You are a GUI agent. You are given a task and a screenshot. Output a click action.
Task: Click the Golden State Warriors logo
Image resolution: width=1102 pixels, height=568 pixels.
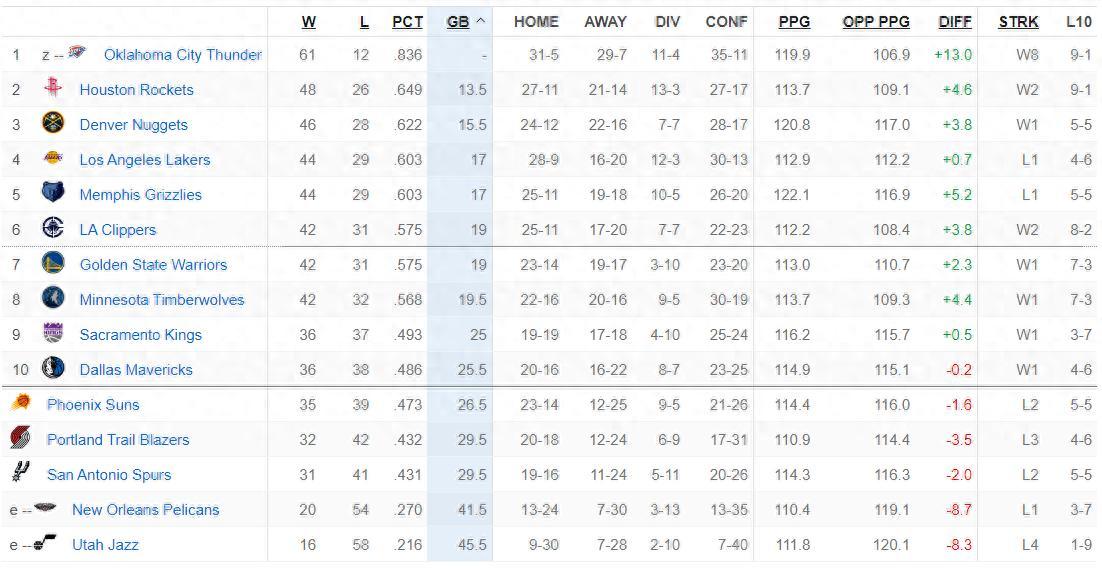tap(53, 264)
